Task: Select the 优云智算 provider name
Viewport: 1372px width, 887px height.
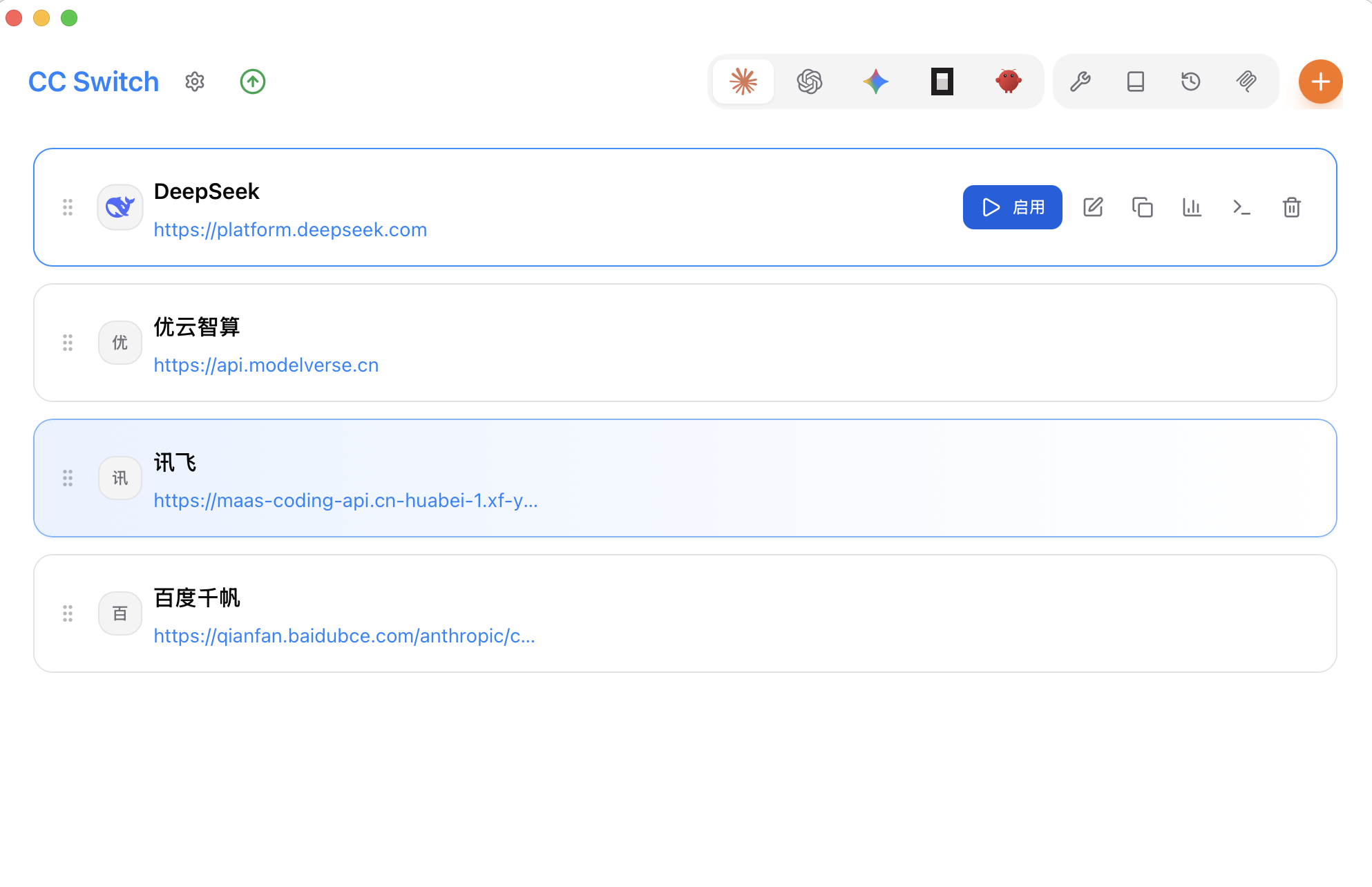Action: pos(197,327)
